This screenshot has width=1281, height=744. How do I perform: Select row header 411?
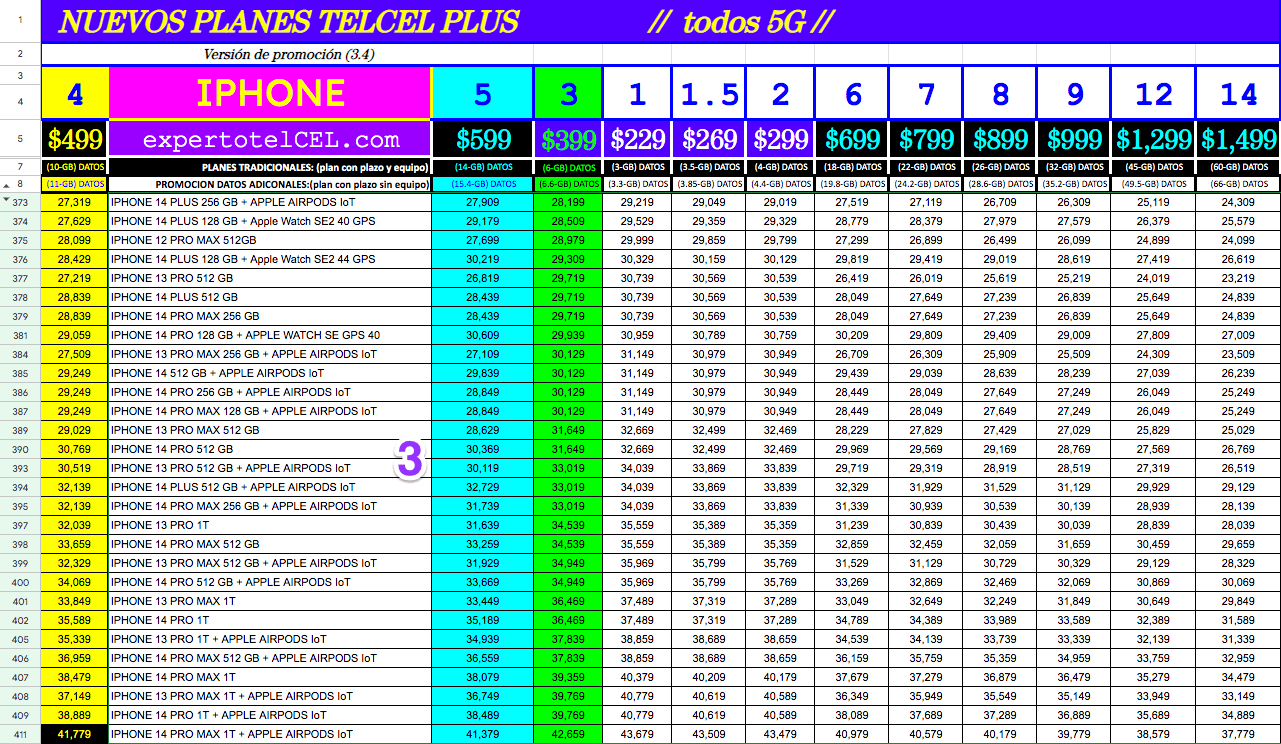[20, 734]
